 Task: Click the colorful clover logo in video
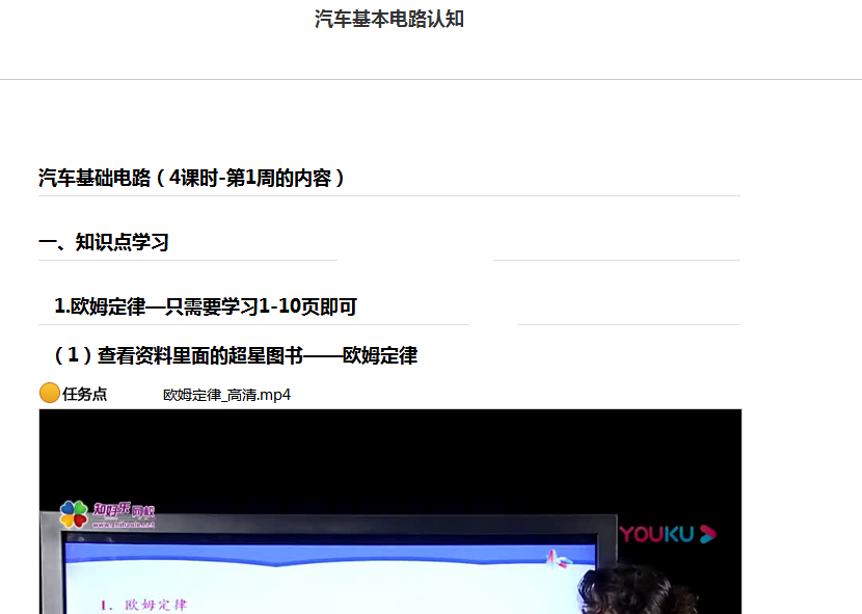click(x=73, y=514)
